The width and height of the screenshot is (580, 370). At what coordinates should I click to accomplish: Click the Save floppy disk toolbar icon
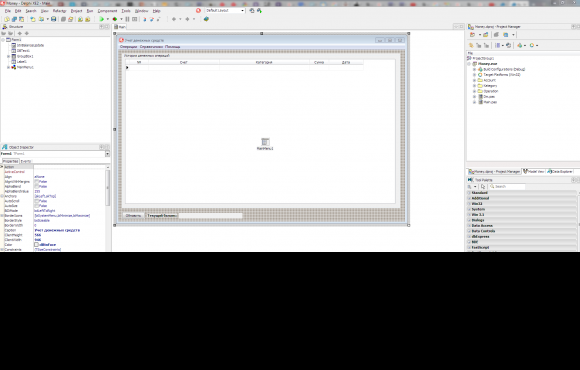point(54,19)
